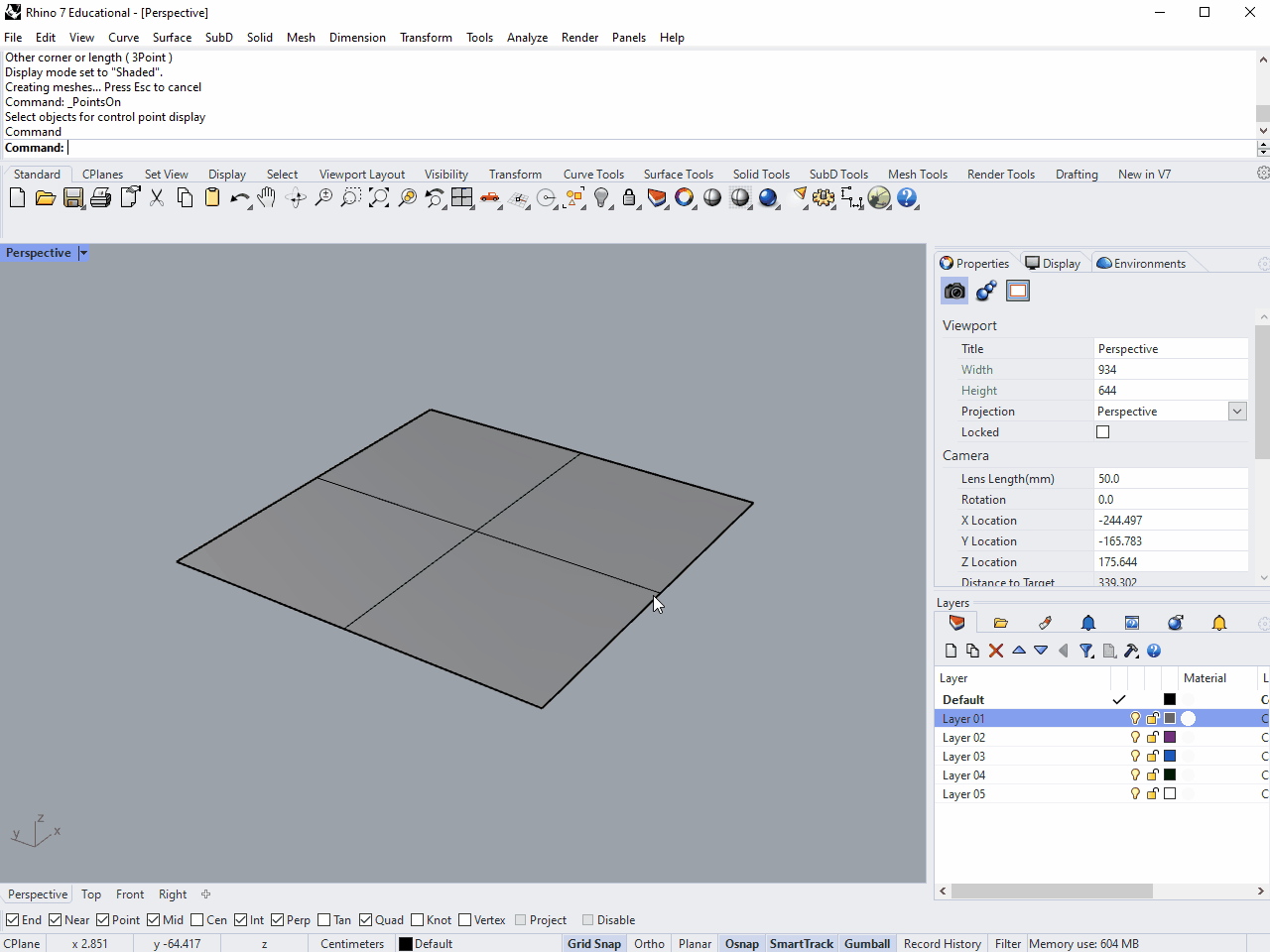Delete layer with the red X icon

coord(996,651)
